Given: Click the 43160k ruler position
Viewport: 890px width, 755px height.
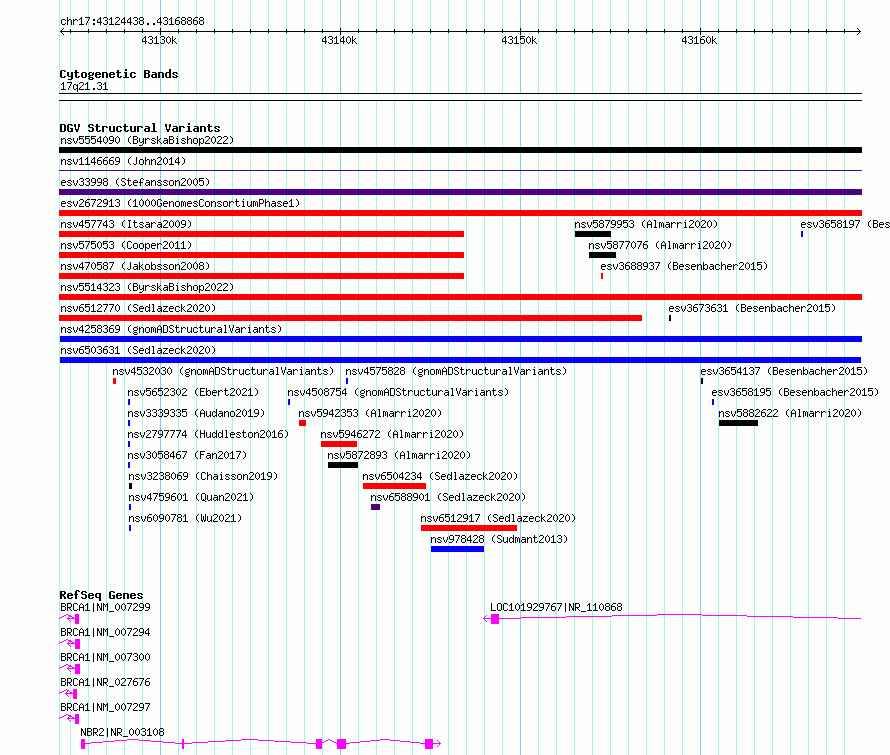Looking at the screenshot, I should (x=699, y=40).
